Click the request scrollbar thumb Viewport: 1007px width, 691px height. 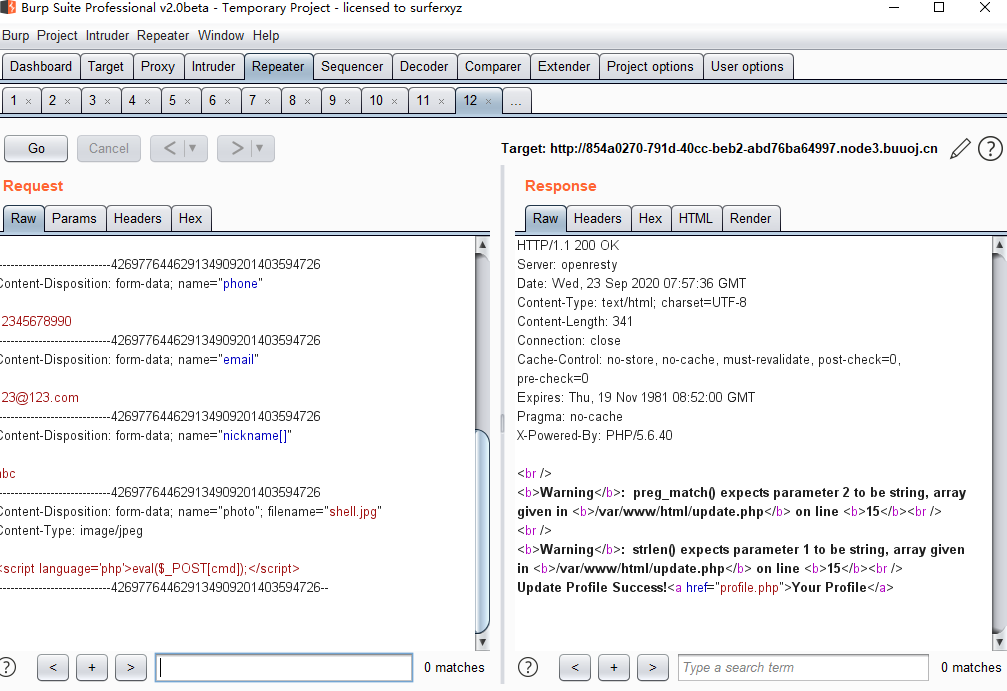[x=482, y=531]
